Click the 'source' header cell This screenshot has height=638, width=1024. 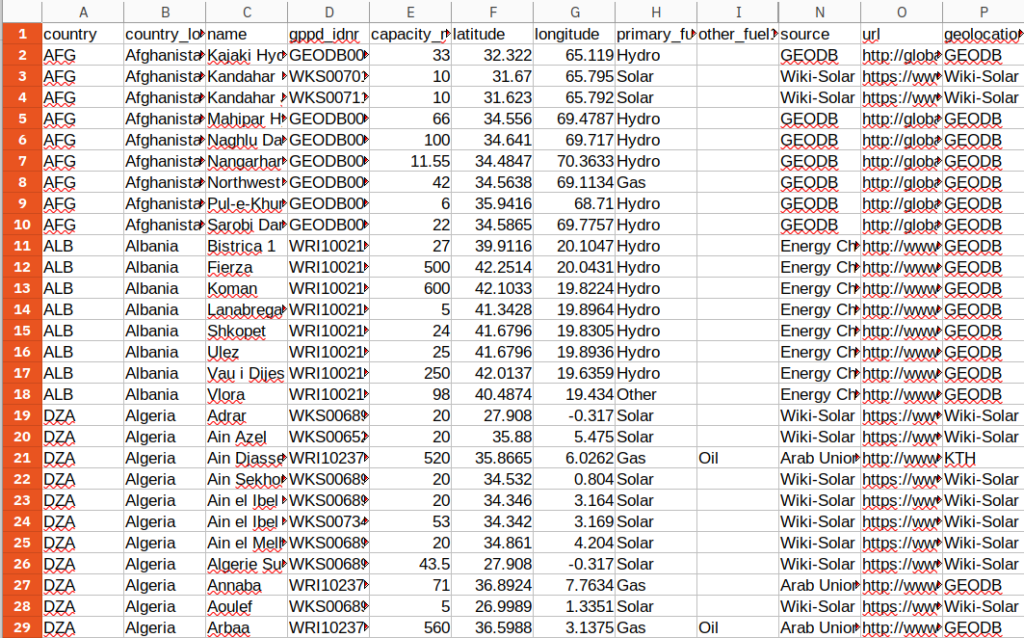coord(820,34)
